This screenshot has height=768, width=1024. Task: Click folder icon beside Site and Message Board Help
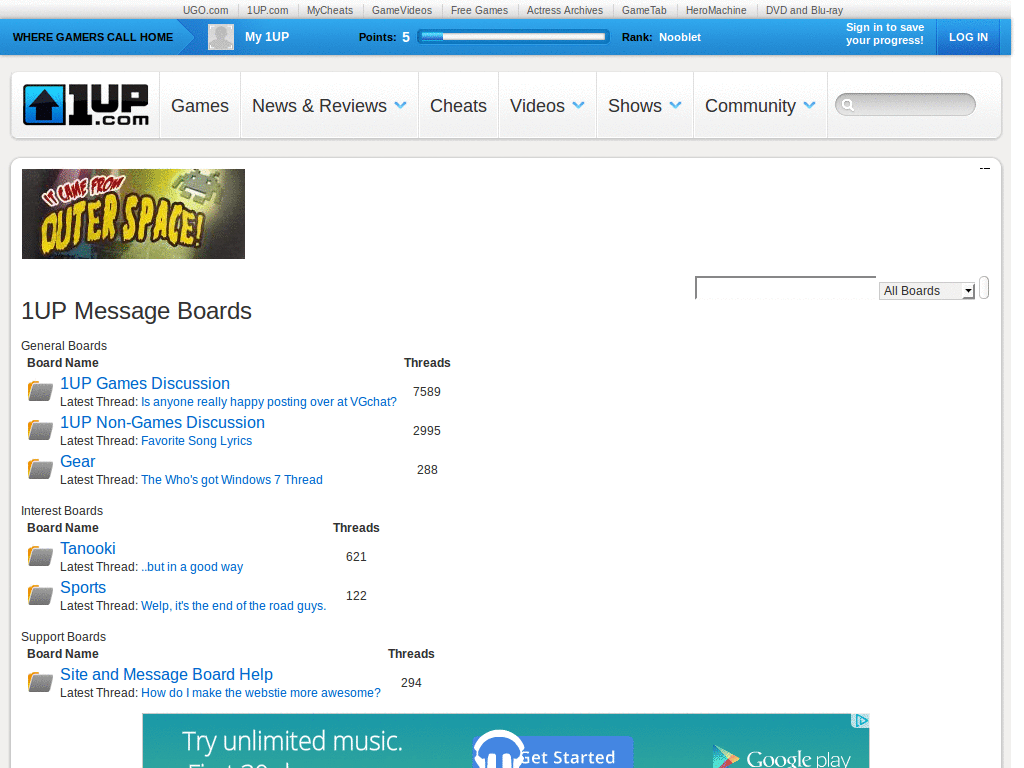pos(40,682)
